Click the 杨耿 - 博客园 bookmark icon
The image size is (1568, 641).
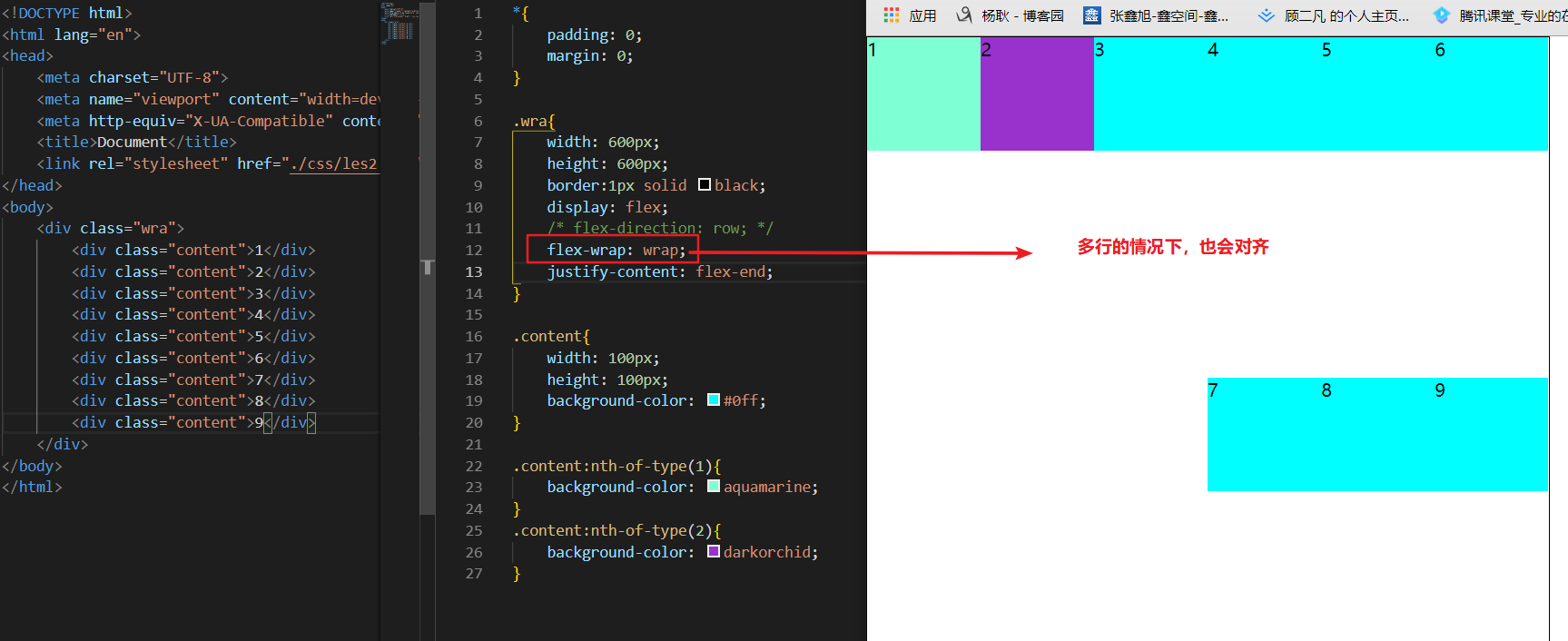coord(964,15)
